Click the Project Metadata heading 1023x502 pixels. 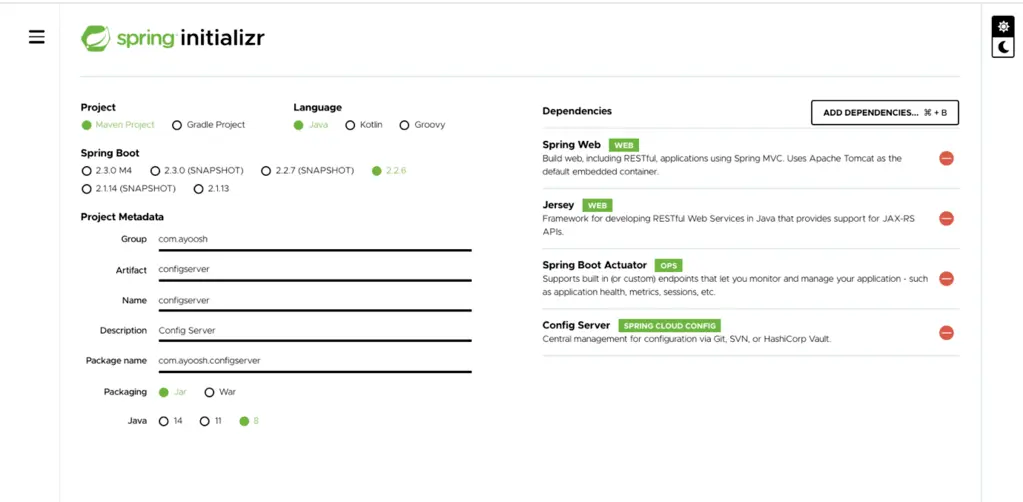122,217
